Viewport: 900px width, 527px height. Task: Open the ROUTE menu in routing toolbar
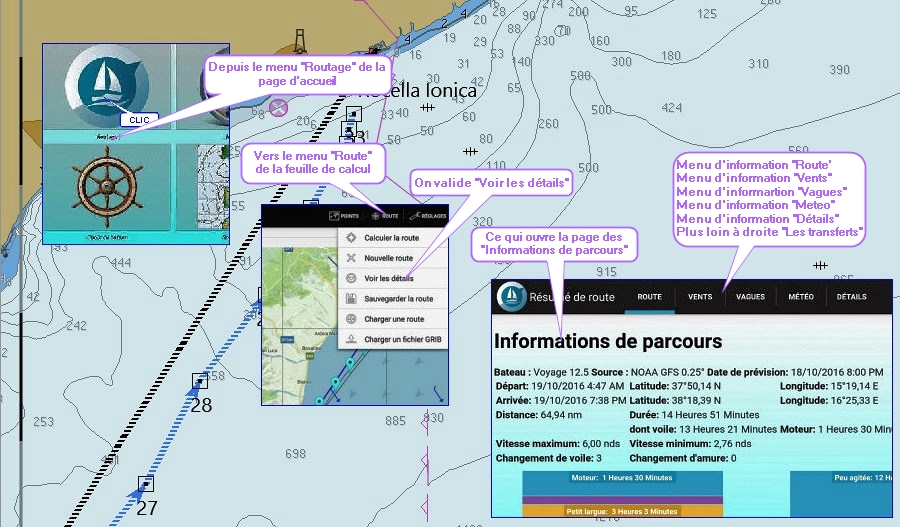coord(385,216)
